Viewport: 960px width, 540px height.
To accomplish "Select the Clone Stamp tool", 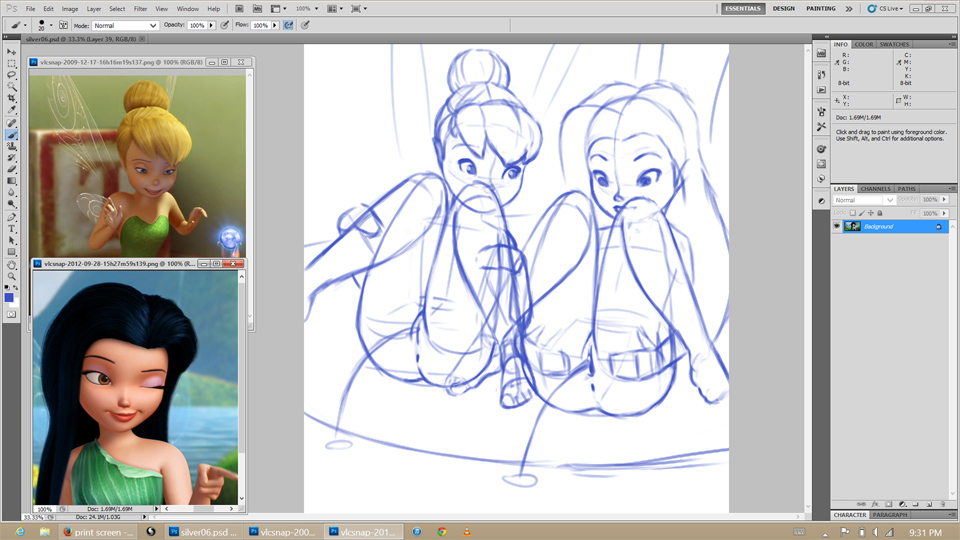I will point(12,147).
